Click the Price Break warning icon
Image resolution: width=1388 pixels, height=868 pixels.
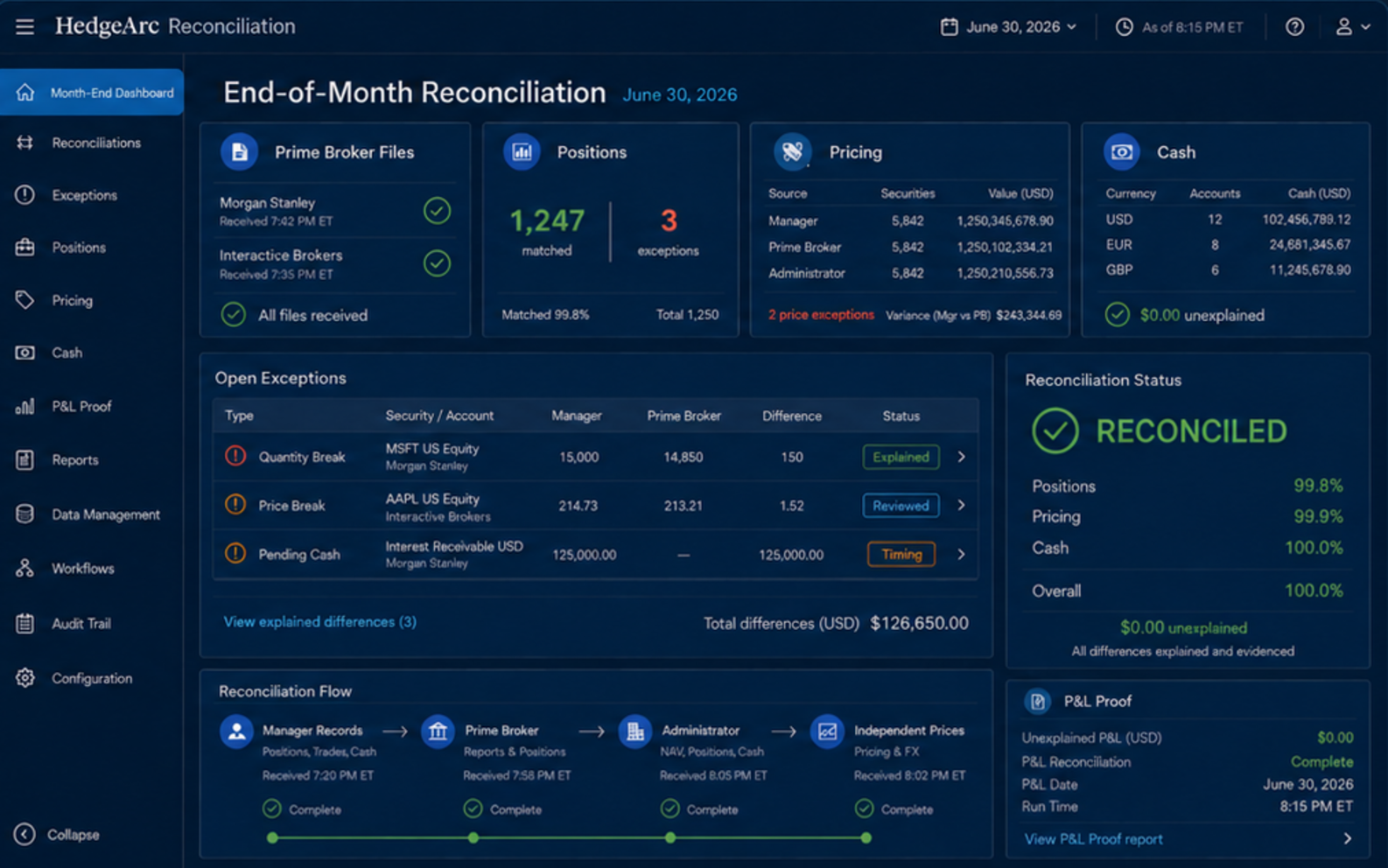click(235, 505)
